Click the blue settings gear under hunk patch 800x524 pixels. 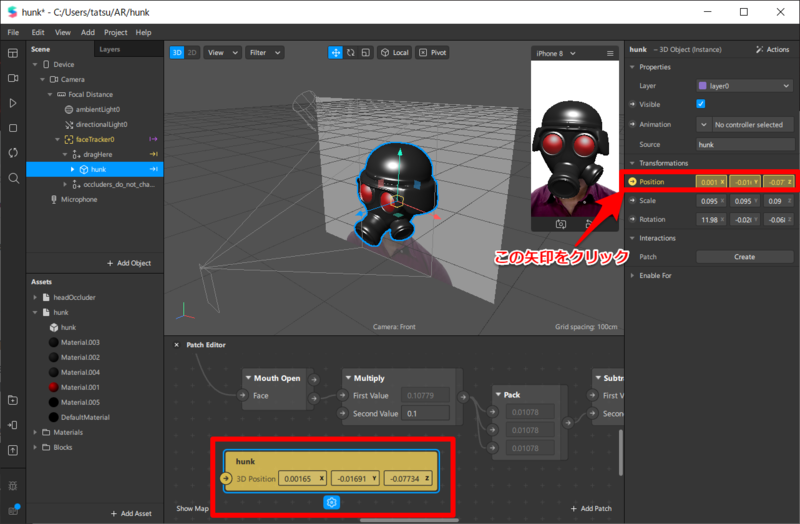pos(332,503)
